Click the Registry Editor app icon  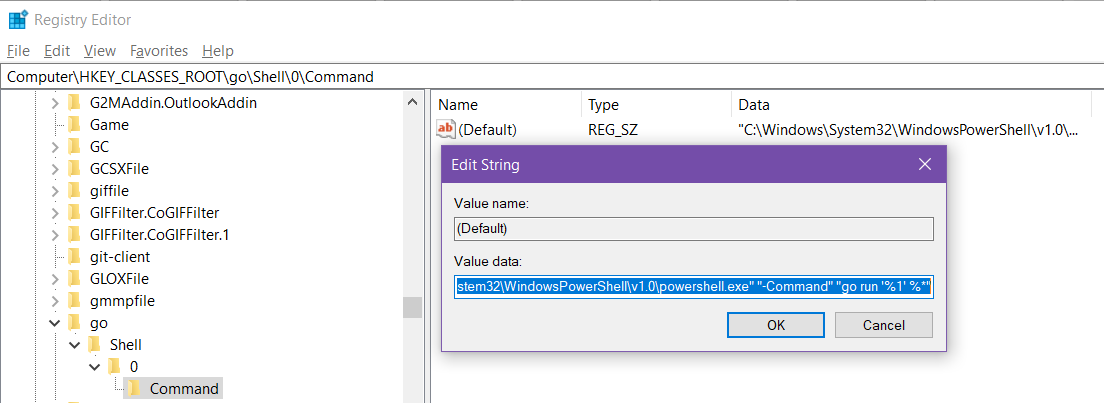point(18,20)
